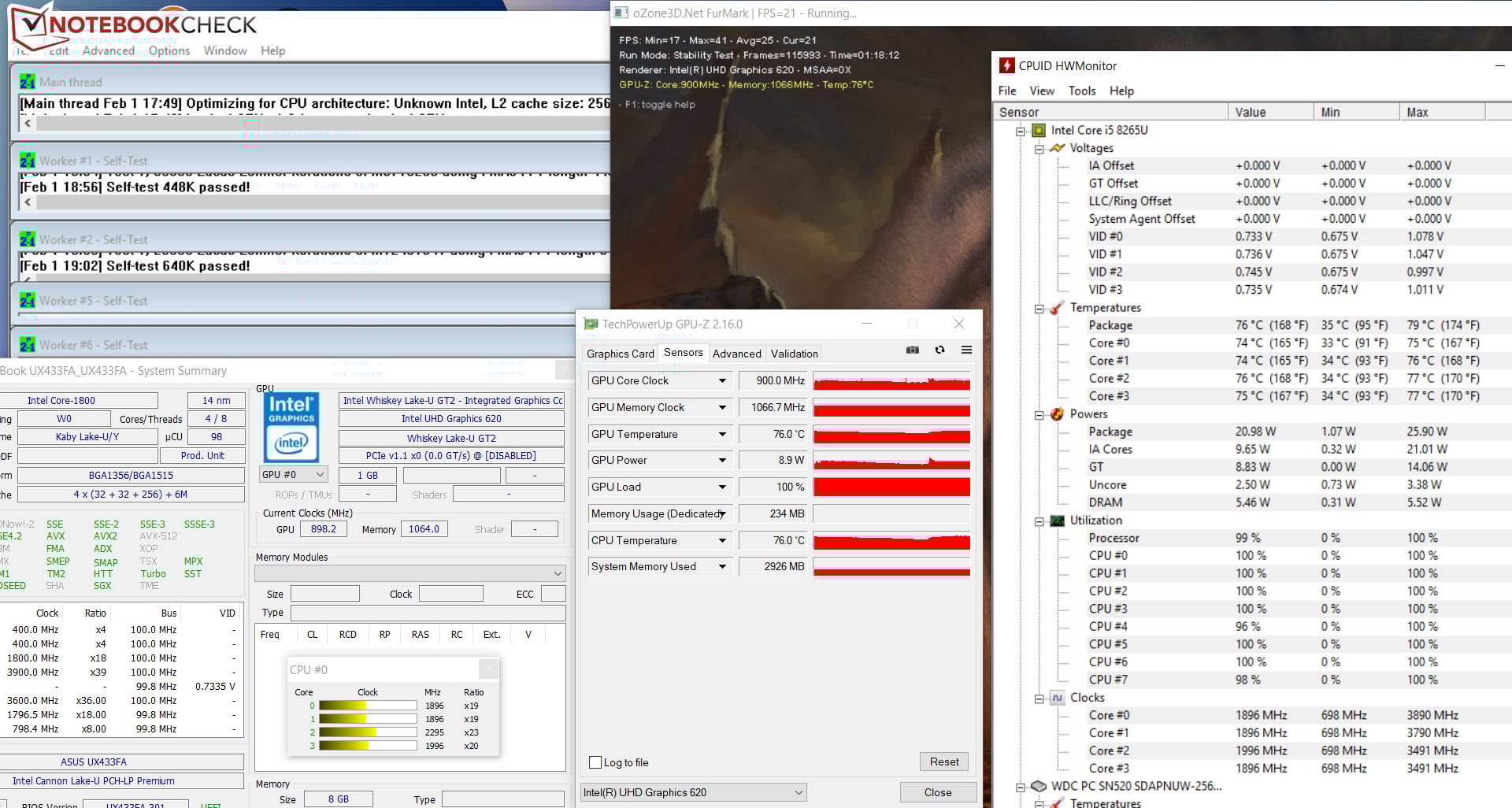Enable the Log to file checkbox

click(x=595, y=762)
